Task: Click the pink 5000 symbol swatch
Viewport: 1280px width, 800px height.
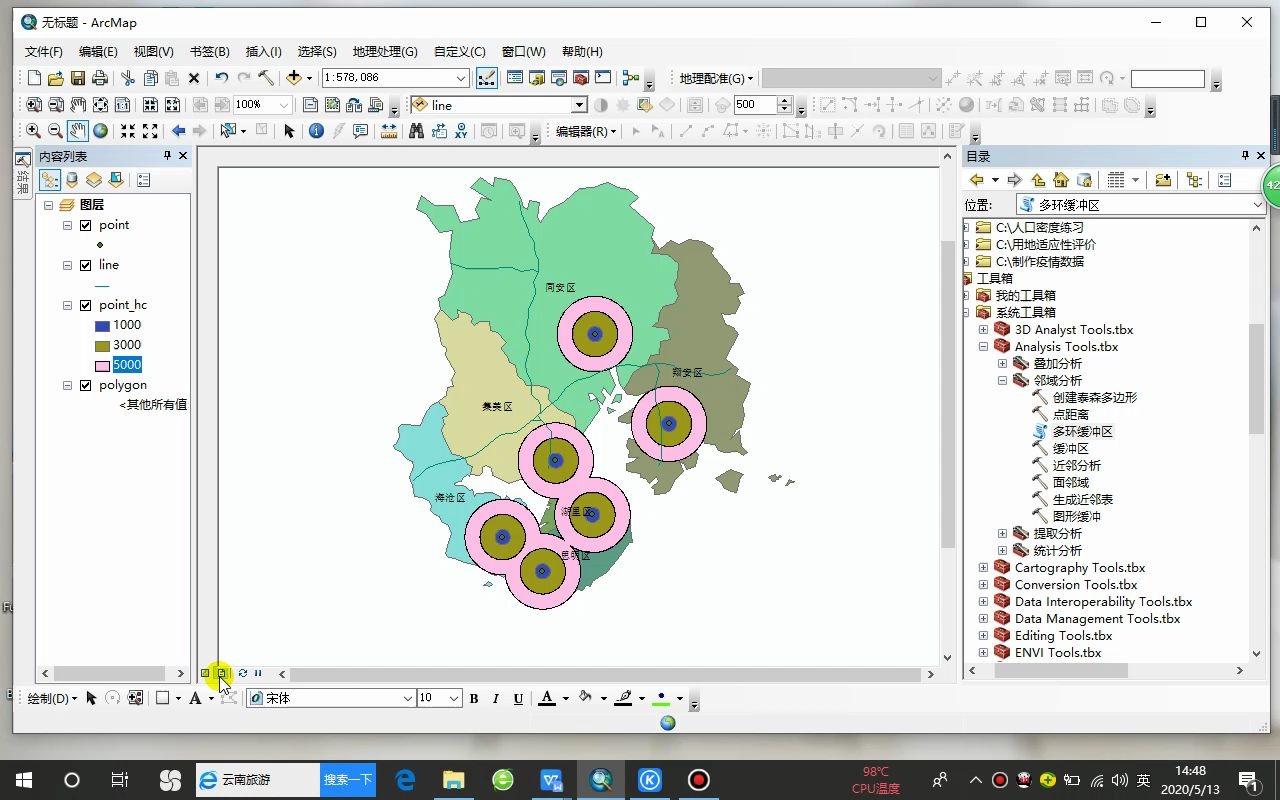Action: click(x=102, y=365)
